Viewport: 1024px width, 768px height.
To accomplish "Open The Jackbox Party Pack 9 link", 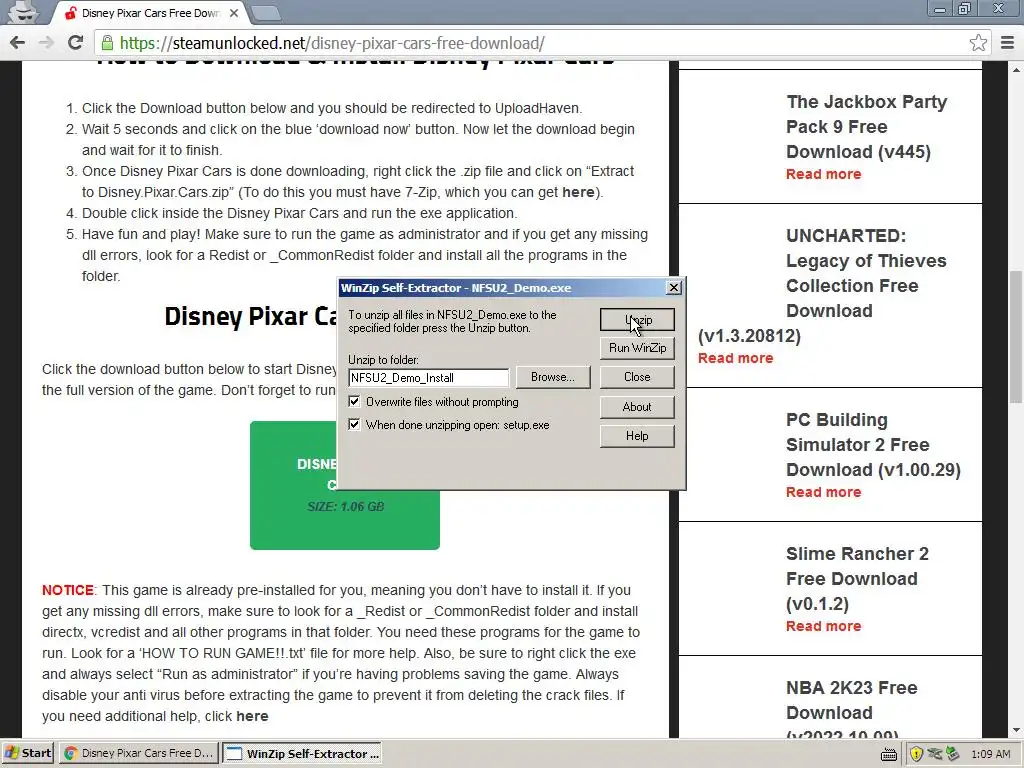I will [x=866, y=127].
